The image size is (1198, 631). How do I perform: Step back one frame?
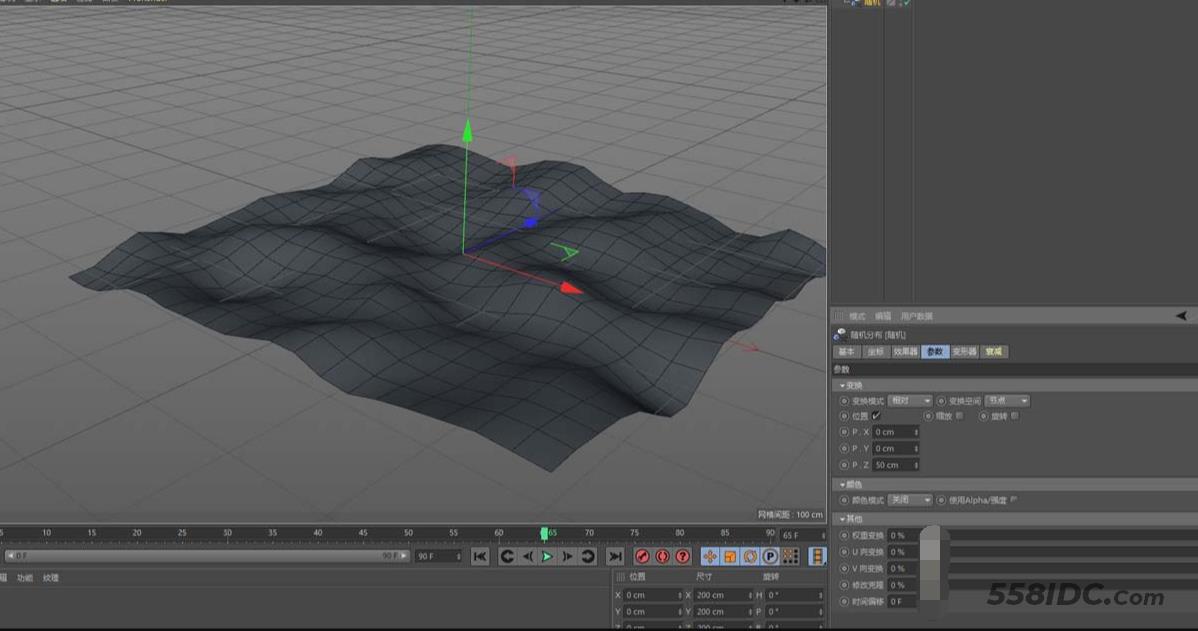(x=527, y=557)
